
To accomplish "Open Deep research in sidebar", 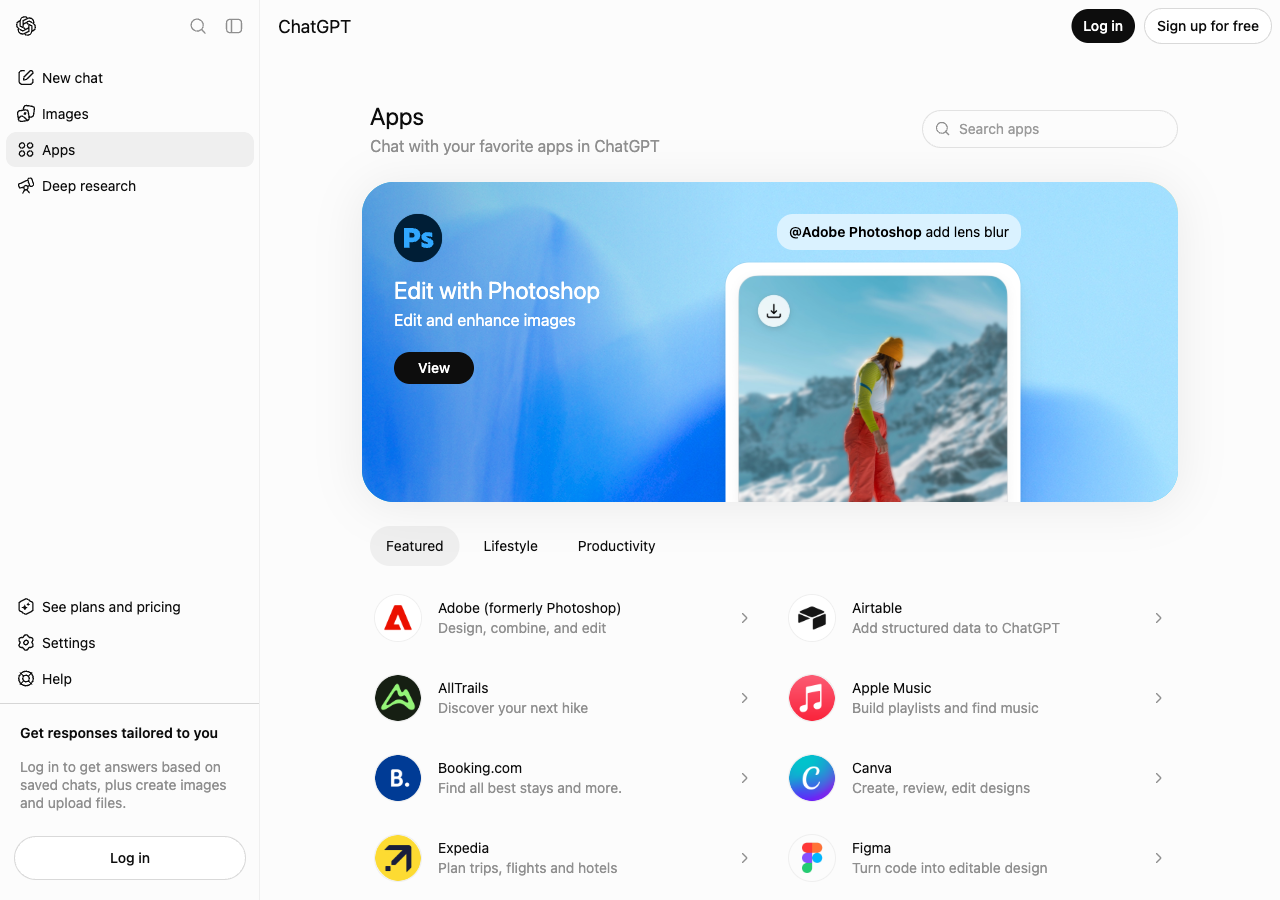I will (130, 186).
